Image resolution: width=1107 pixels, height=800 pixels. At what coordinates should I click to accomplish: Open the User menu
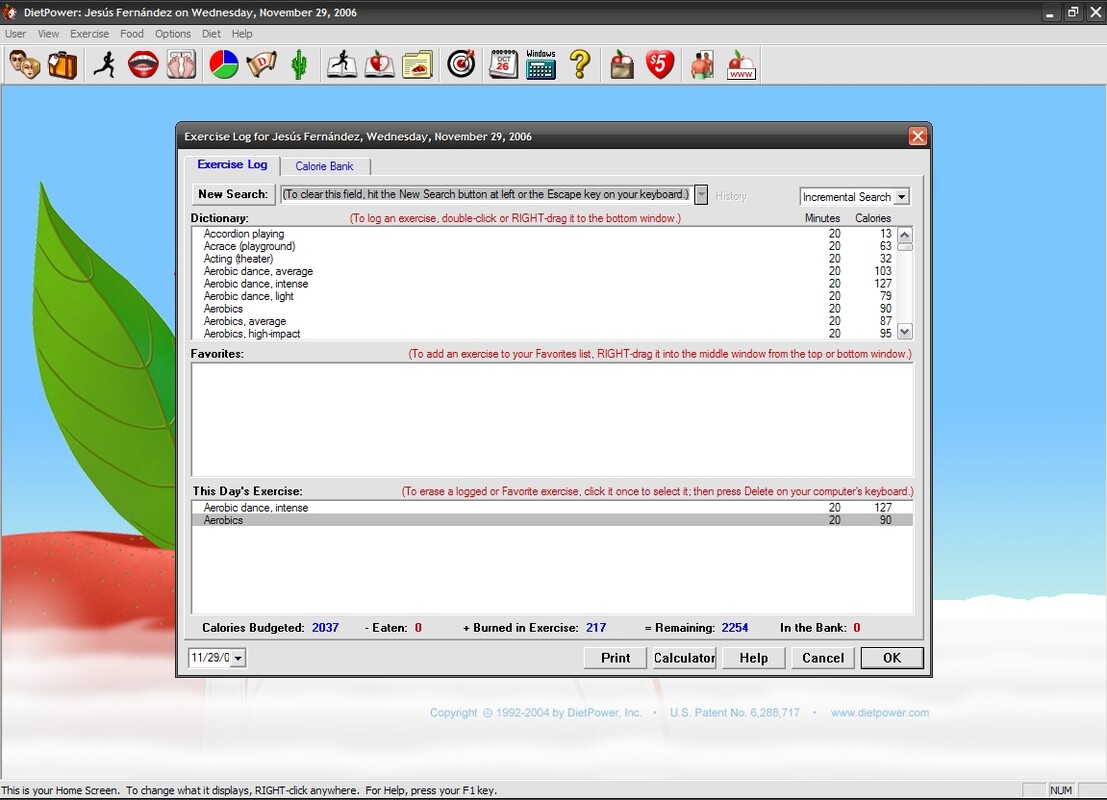tap(15, 34)
